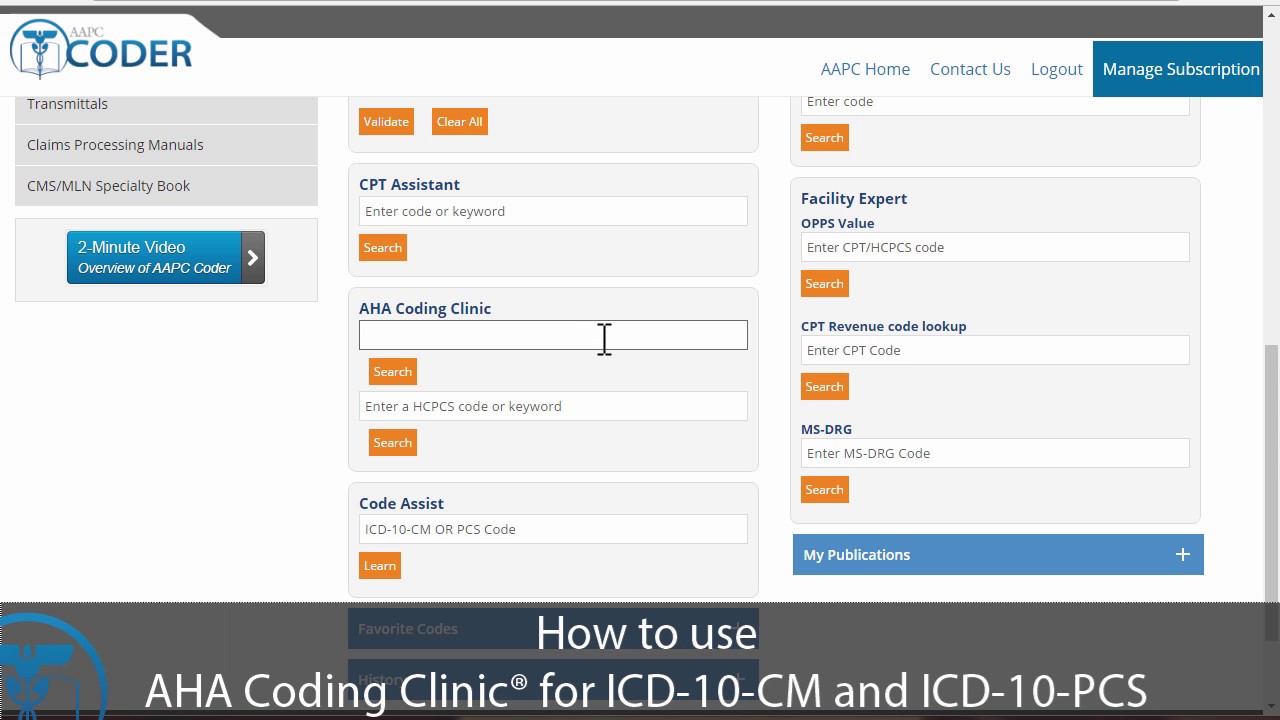This screenshot has width=1280, height=720.
Task: Focus the MS-DRG code field
Action: pyautogui.click(x=995, y=453)
